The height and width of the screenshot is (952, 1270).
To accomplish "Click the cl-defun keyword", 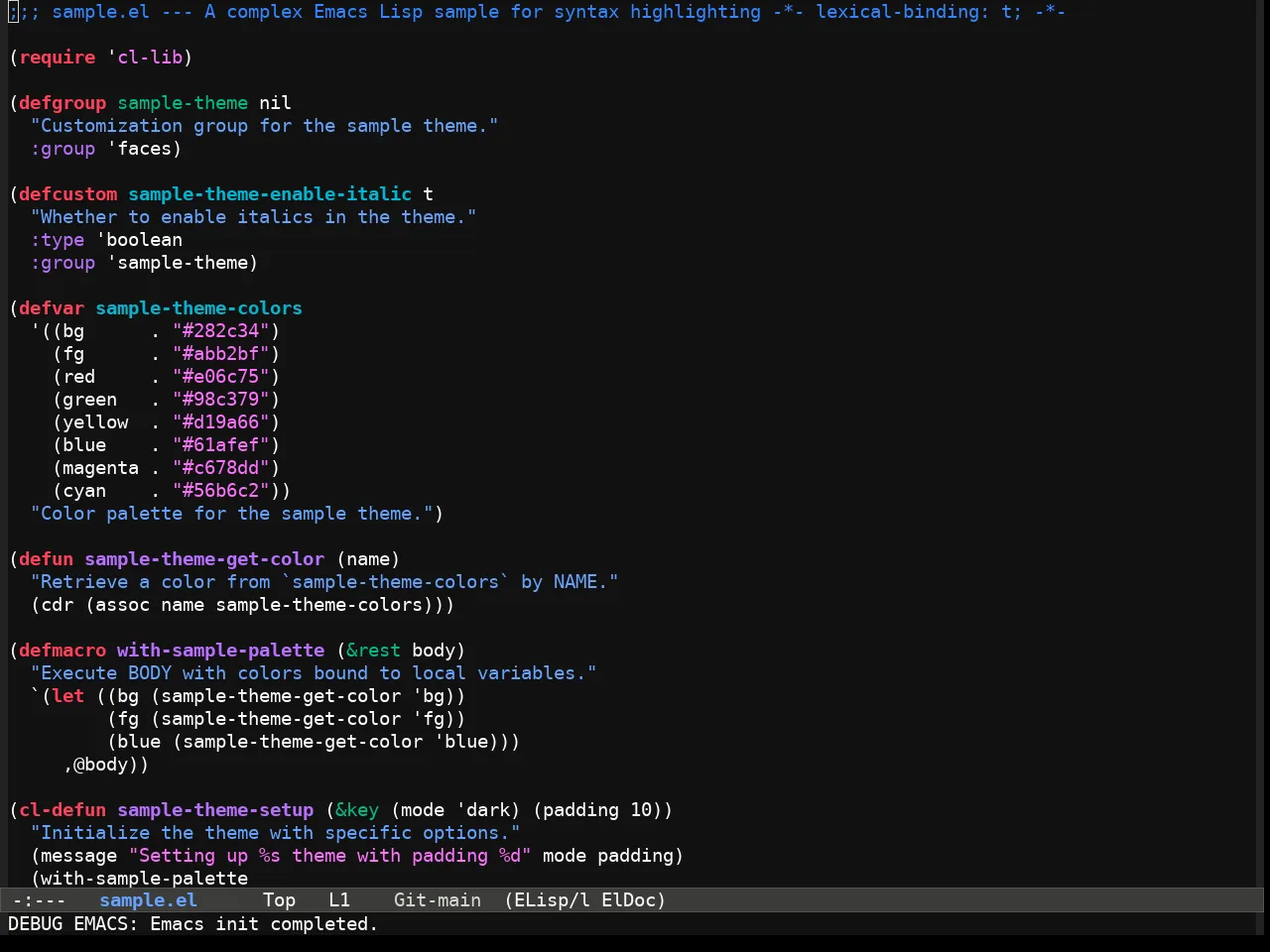I will click(x=63, y=810).
